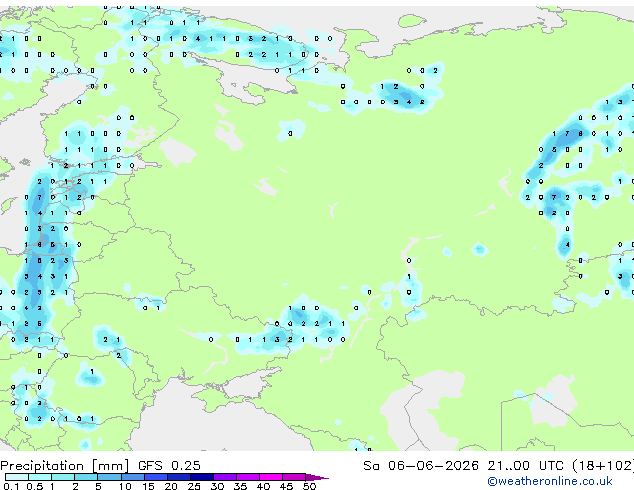Click the '21..00 UTC' time label
Screen dimensions: 634x490
[x=525, y=466]
